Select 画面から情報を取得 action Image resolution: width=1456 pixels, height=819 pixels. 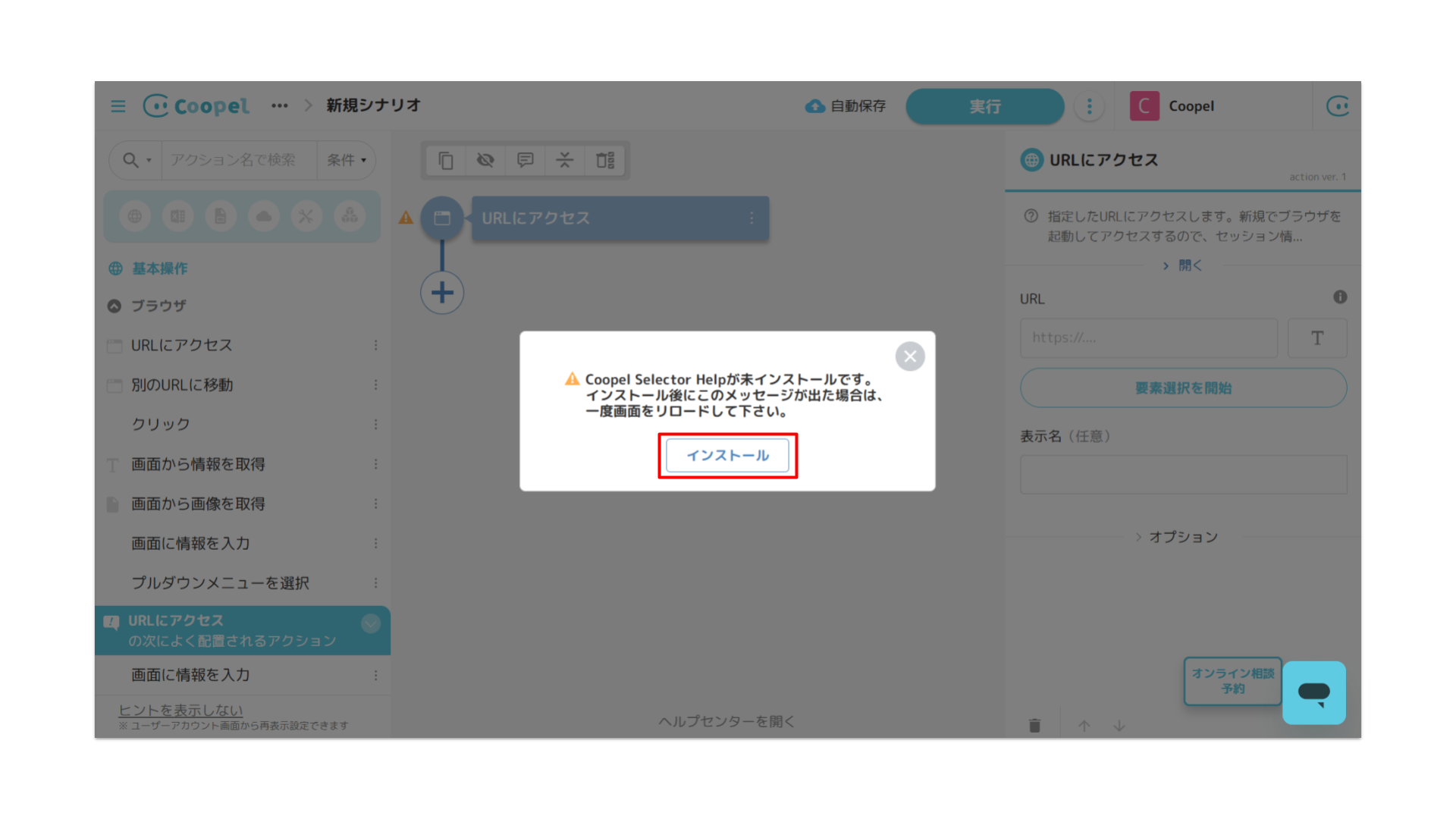coord(198,464)
